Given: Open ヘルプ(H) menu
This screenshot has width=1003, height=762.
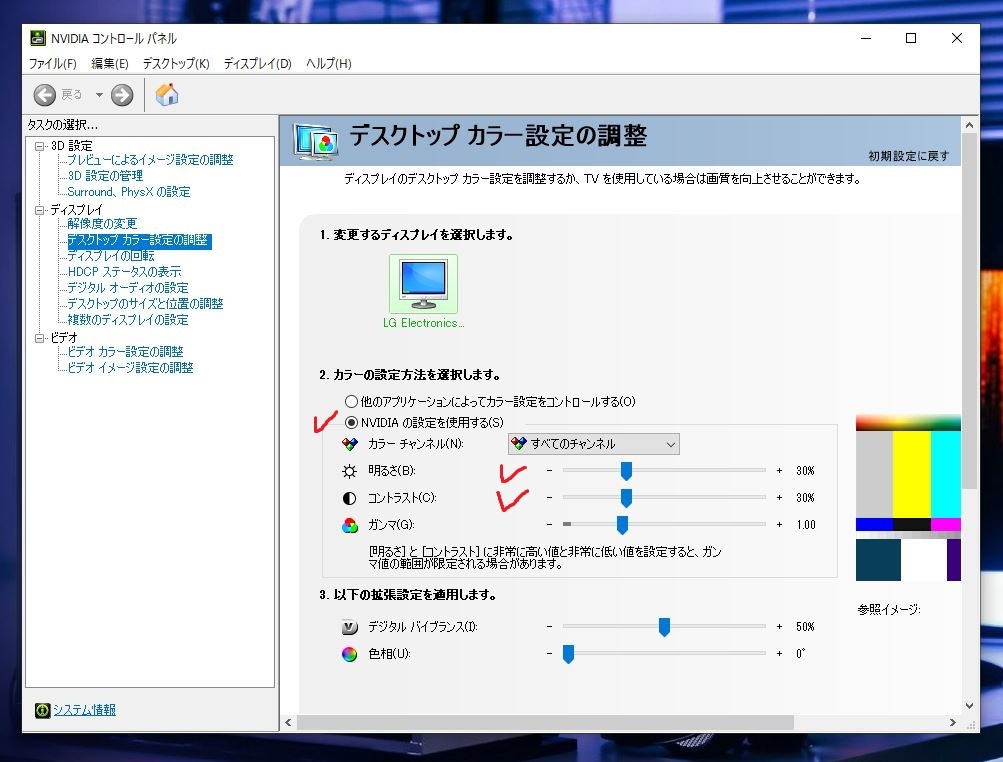Looking at the screenshot, I should [328, 63].
